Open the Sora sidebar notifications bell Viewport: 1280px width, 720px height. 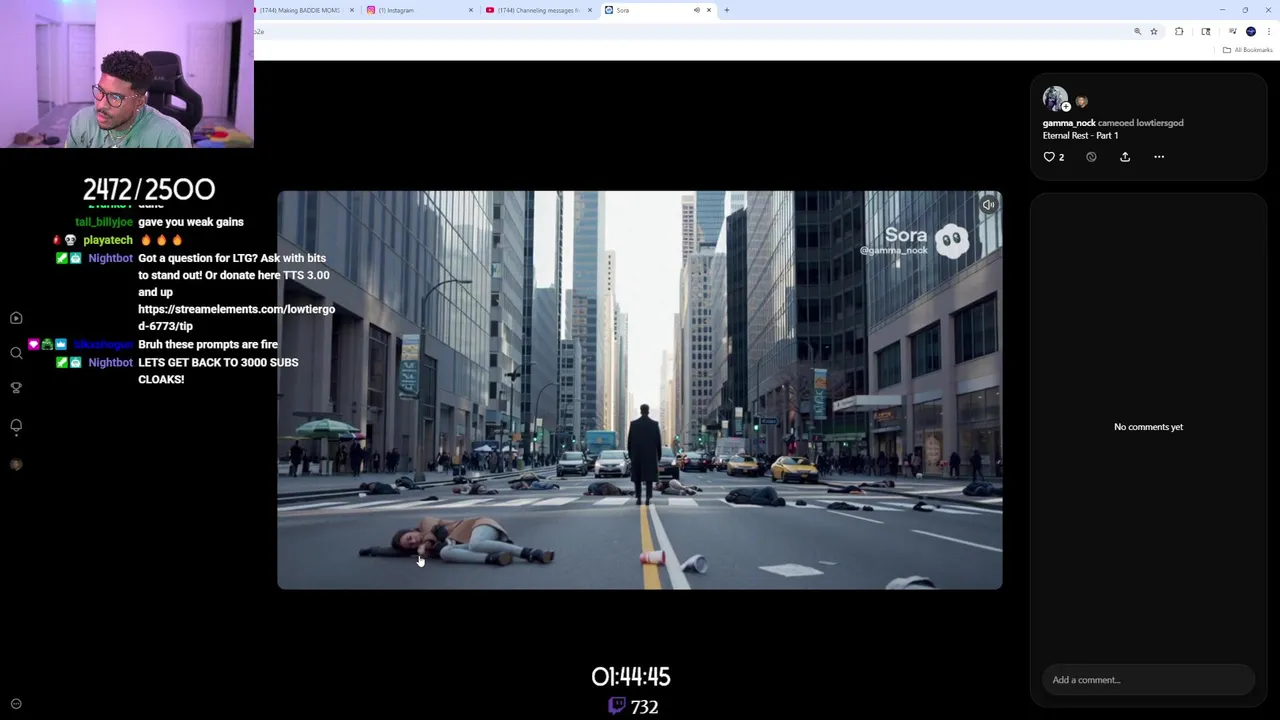(x=16, y=426)
